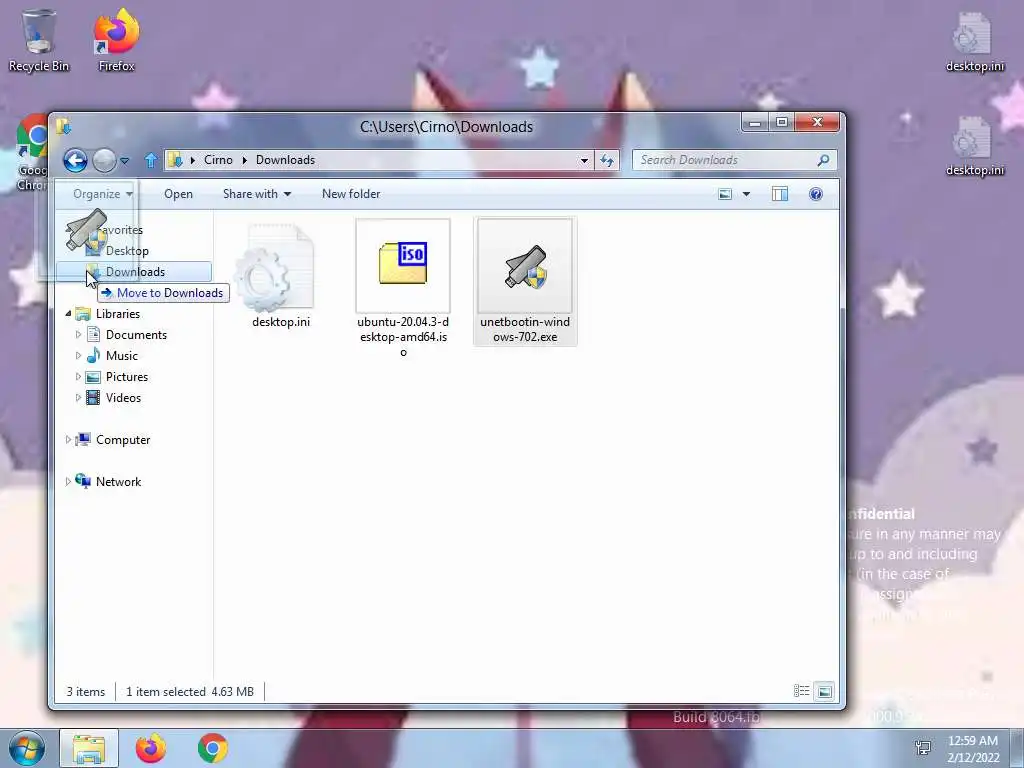Toggle the preview pane
Screen dimensions: 1024x768
click(780, 194)
